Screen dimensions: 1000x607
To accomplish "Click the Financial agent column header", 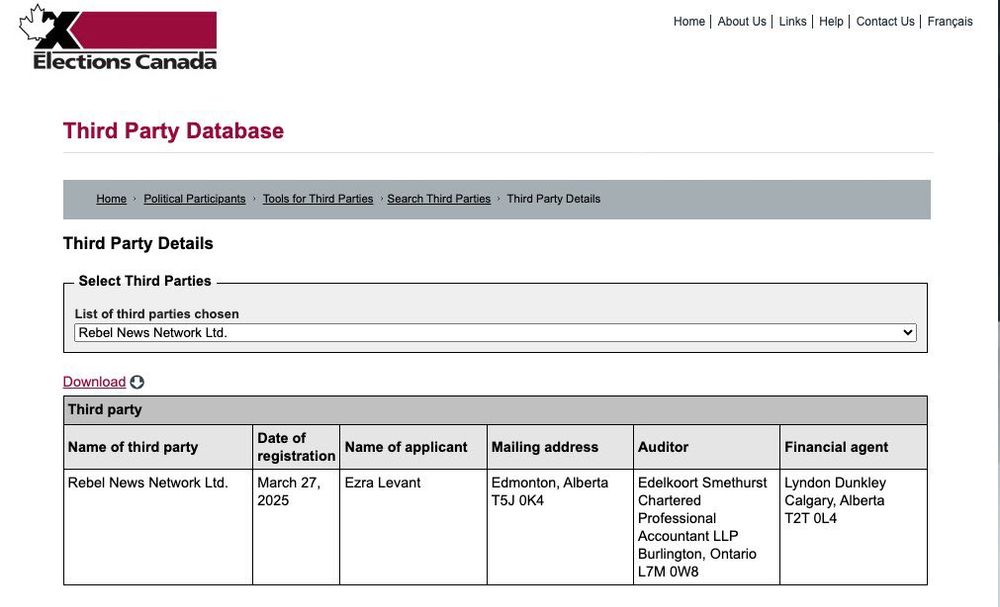I will 853,447.
